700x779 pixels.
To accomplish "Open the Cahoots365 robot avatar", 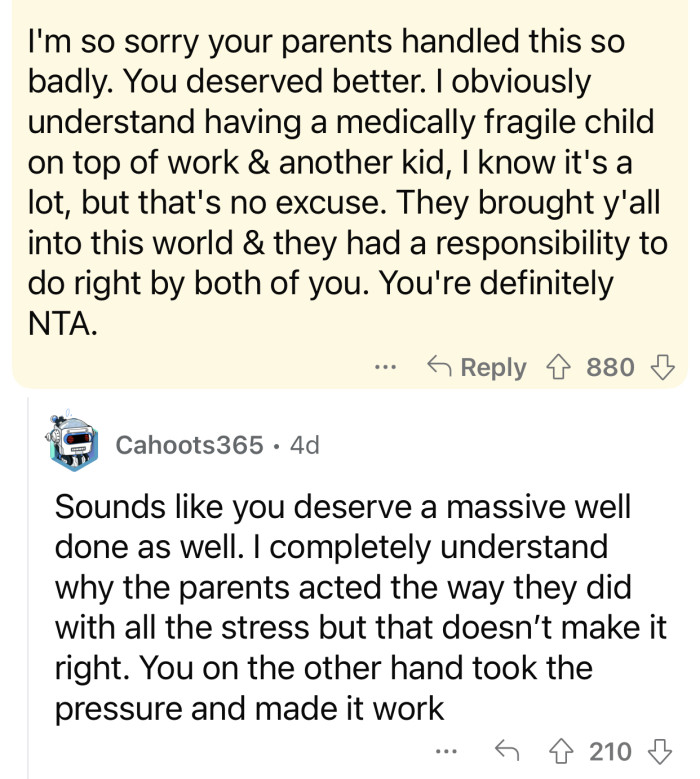I will tap(73, 441).
